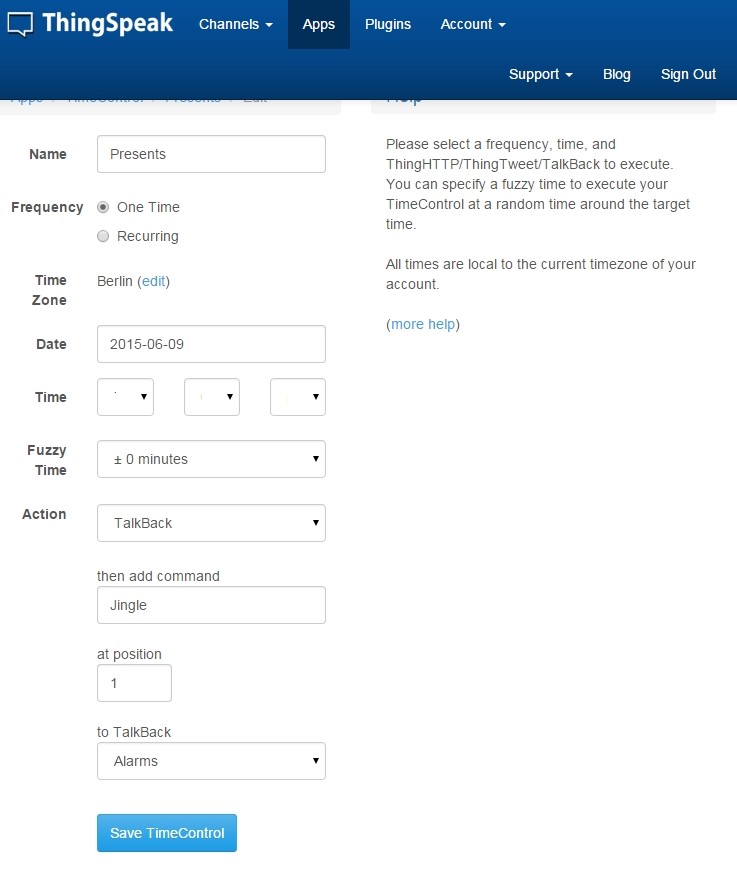Open the Fuzzy Time dropdown
This screenshot has height=872, width=737.
[x=211, y=459]
